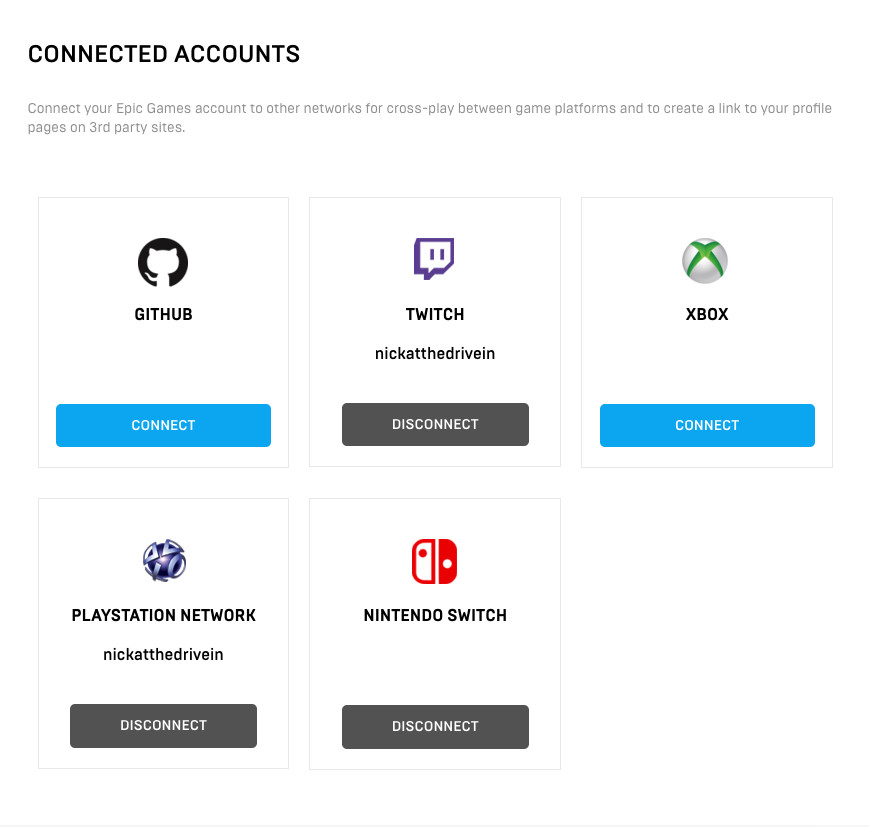Click the TWITCH card title text
Screen dimensions: 869x827
[x=435, y=314]
